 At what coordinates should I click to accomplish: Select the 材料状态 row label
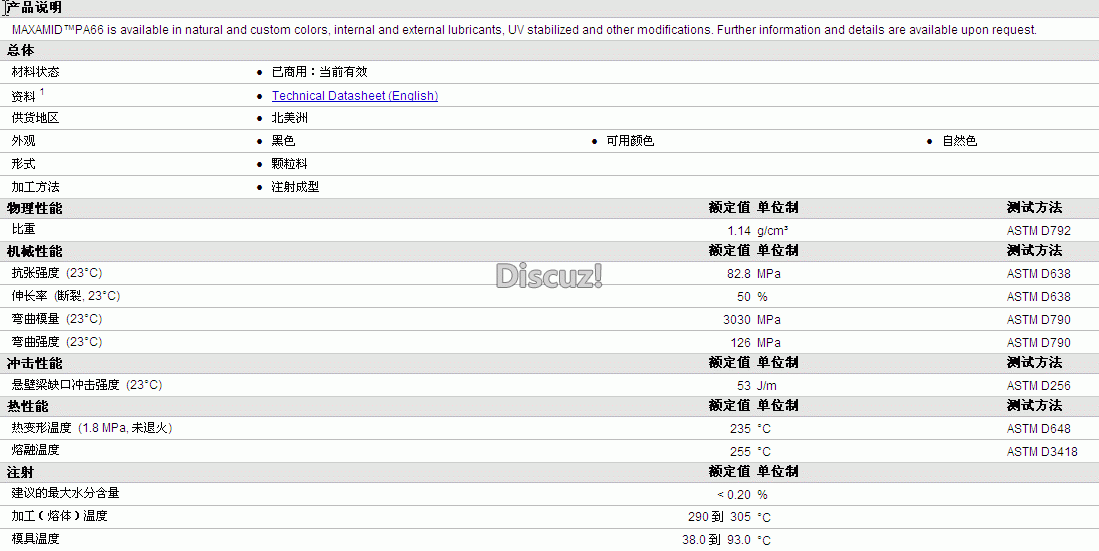36,72
